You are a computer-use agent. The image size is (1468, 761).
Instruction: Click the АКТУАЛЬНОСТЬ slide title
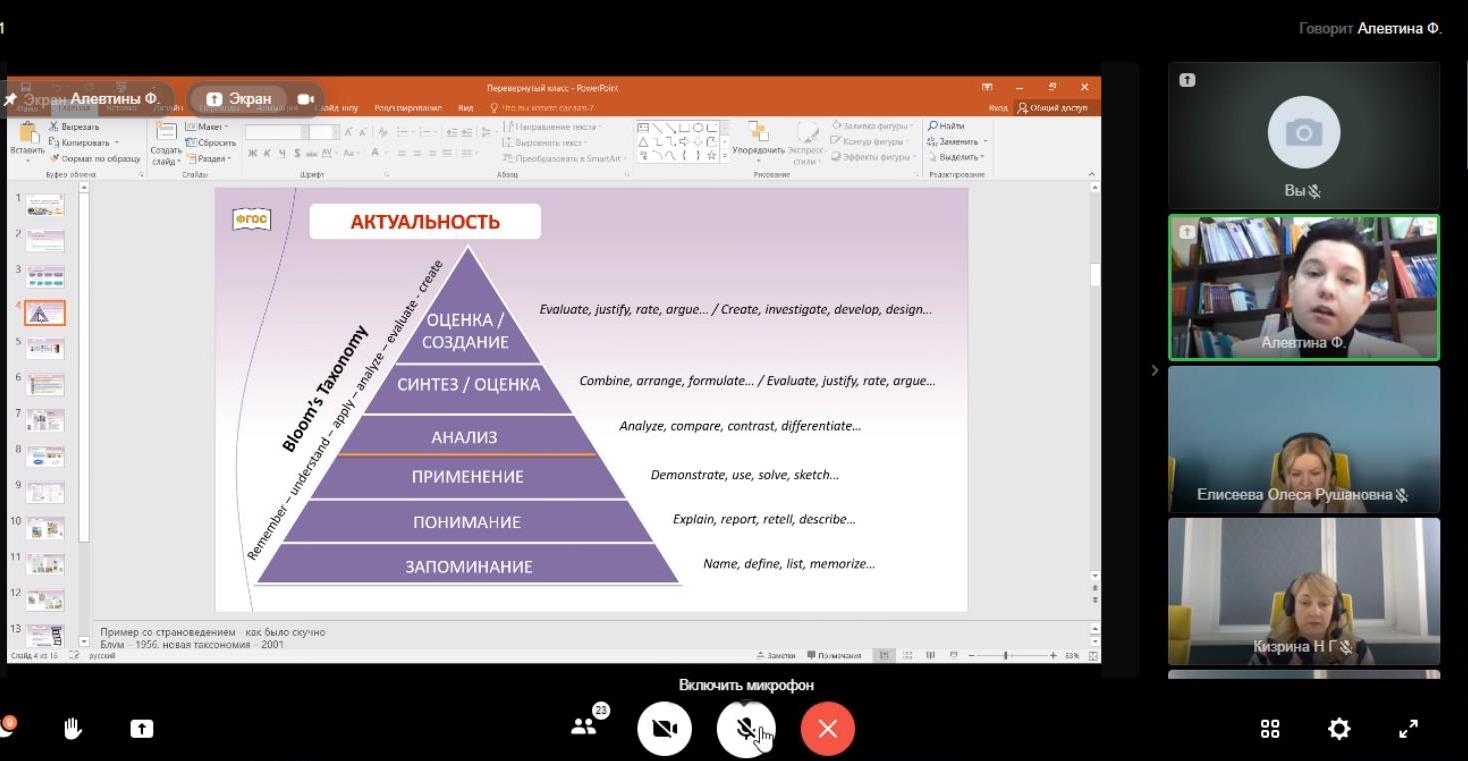coord(425,222)
